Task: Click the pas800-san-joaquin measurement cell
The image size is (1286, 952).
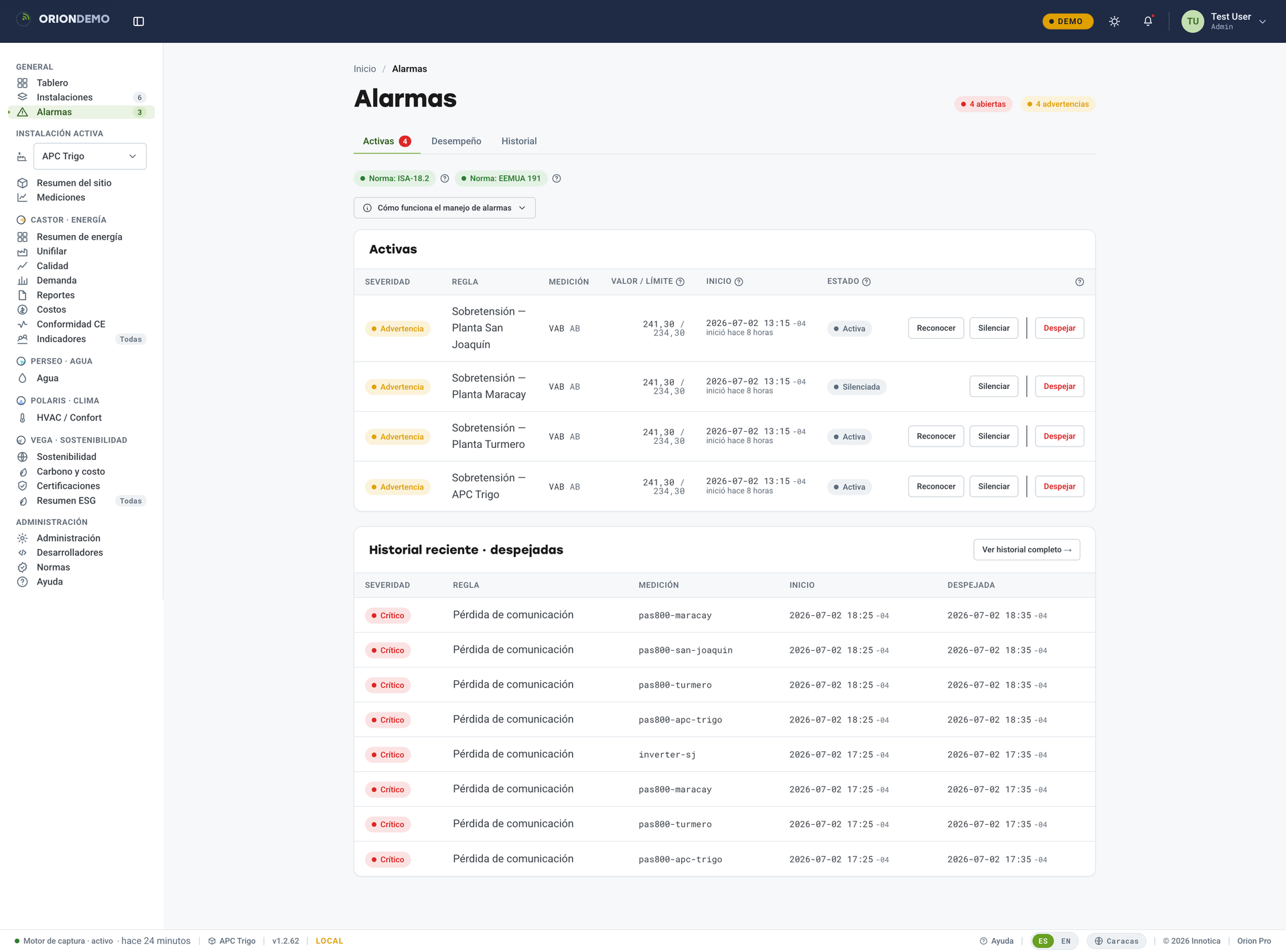Action: [685, 650]
